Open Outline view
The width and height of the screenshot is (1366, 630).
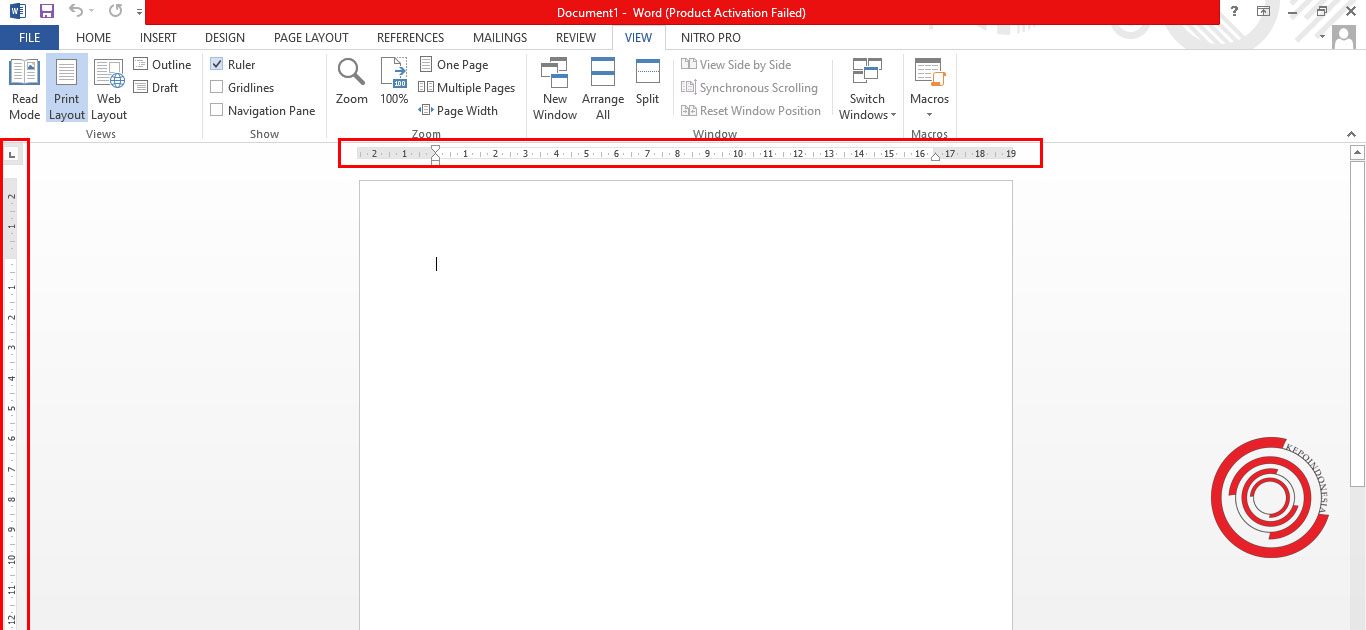[162, 65]
